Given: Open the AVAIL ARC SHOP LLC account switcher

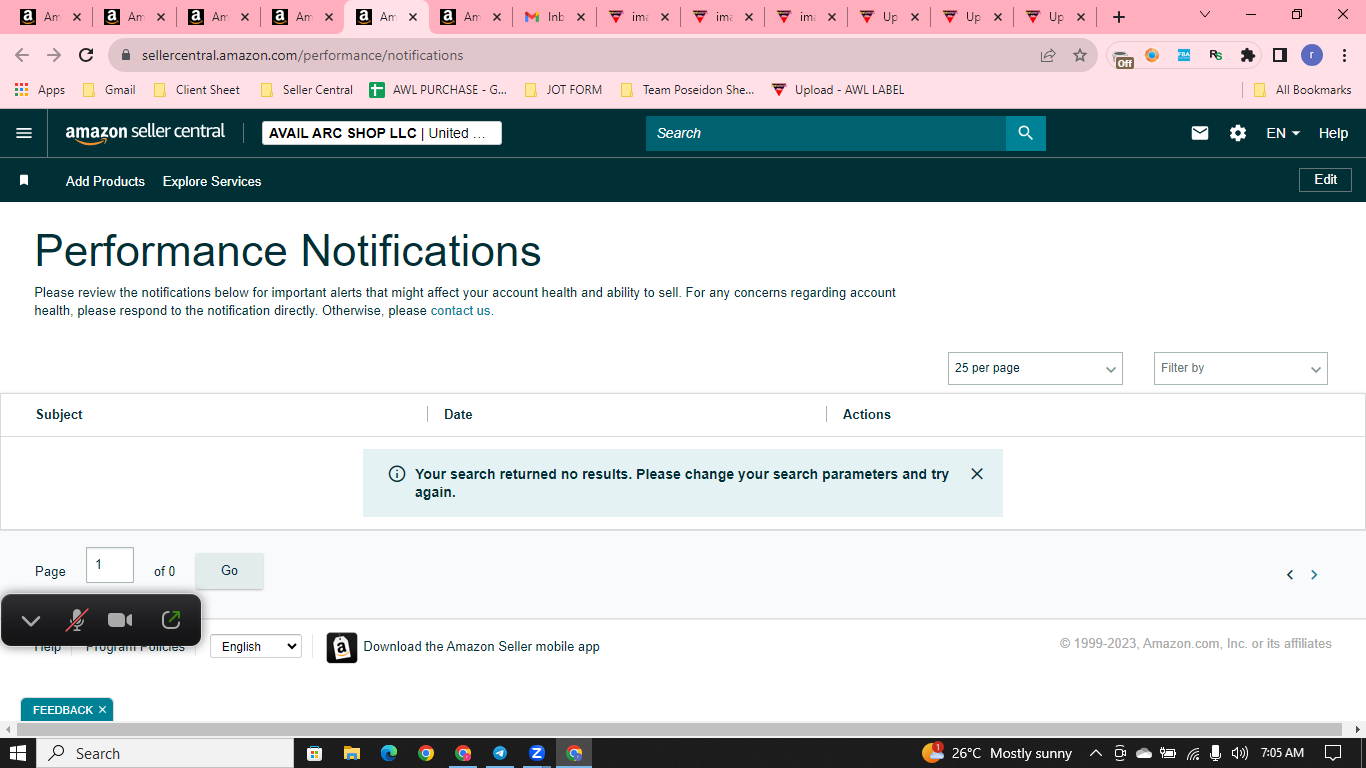Looking at the screenshot, I should (382, 133).
